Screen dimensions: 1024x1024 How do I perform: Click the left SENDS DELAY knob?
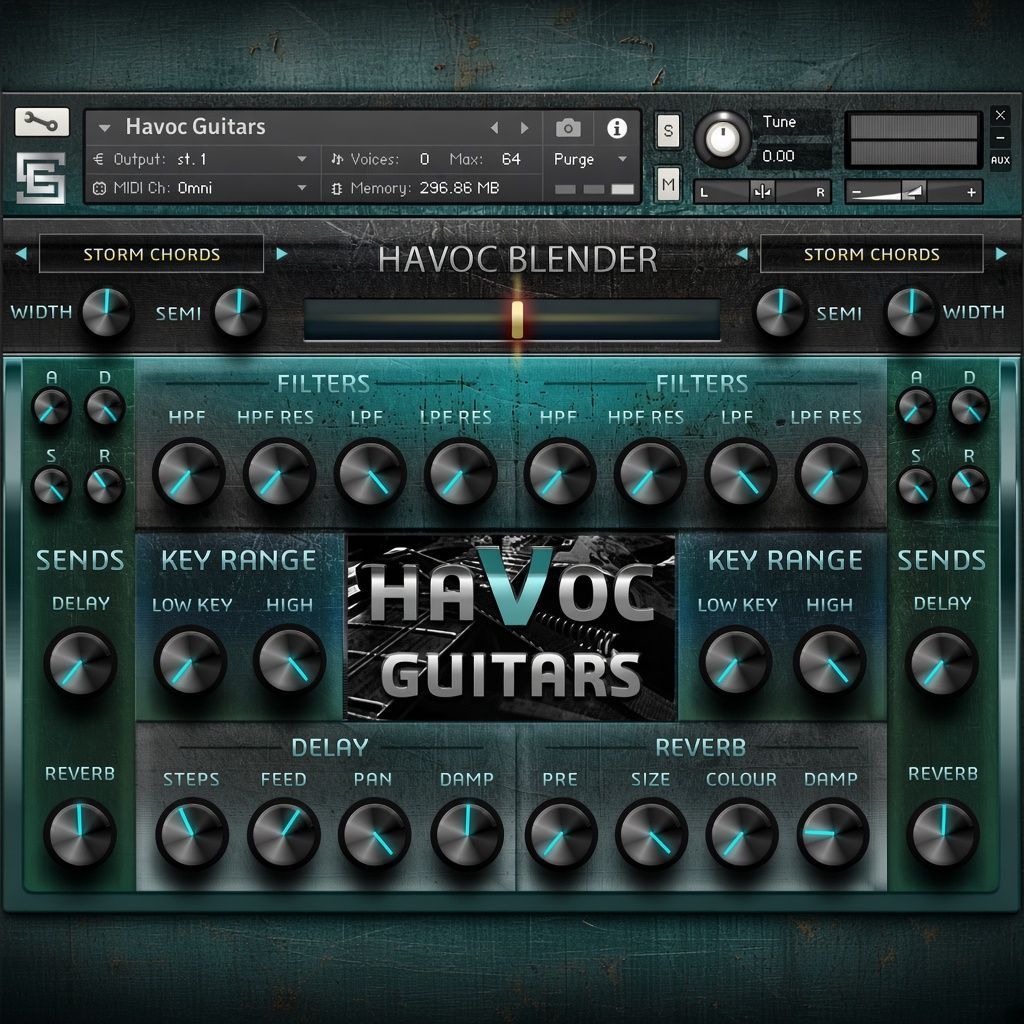pyautogui.click(x=80, y=662)
